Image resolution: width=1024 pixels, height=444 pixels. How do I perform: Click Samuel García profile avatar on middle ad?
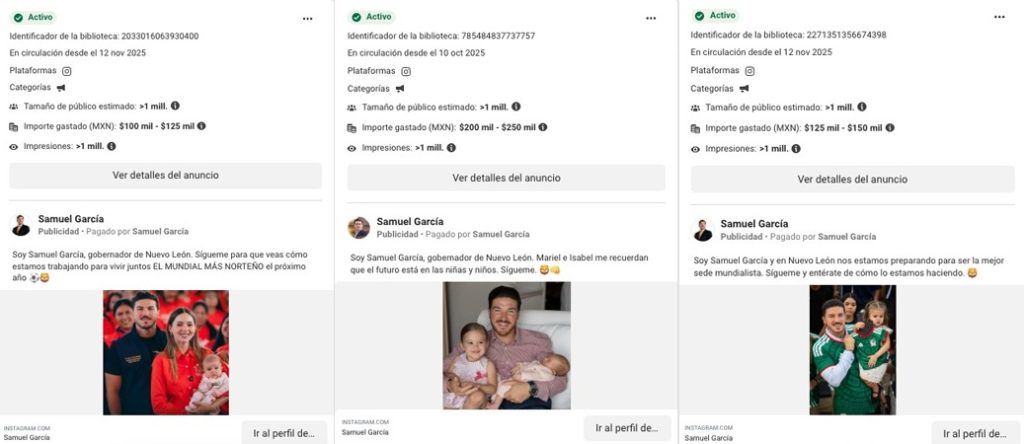click(x=359, y=228)
